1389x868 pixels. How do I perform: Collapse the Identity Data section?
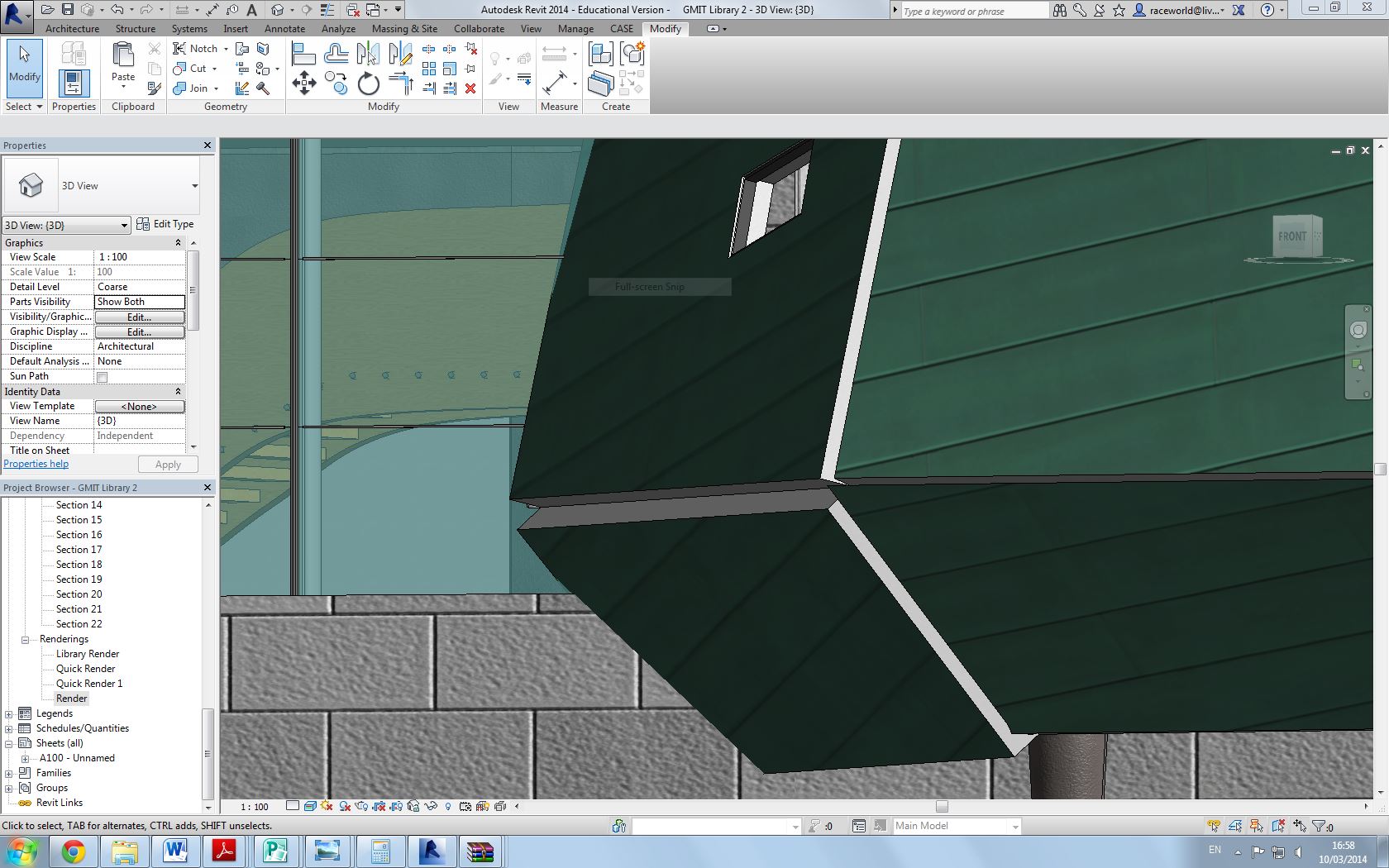tap(178, 392)
